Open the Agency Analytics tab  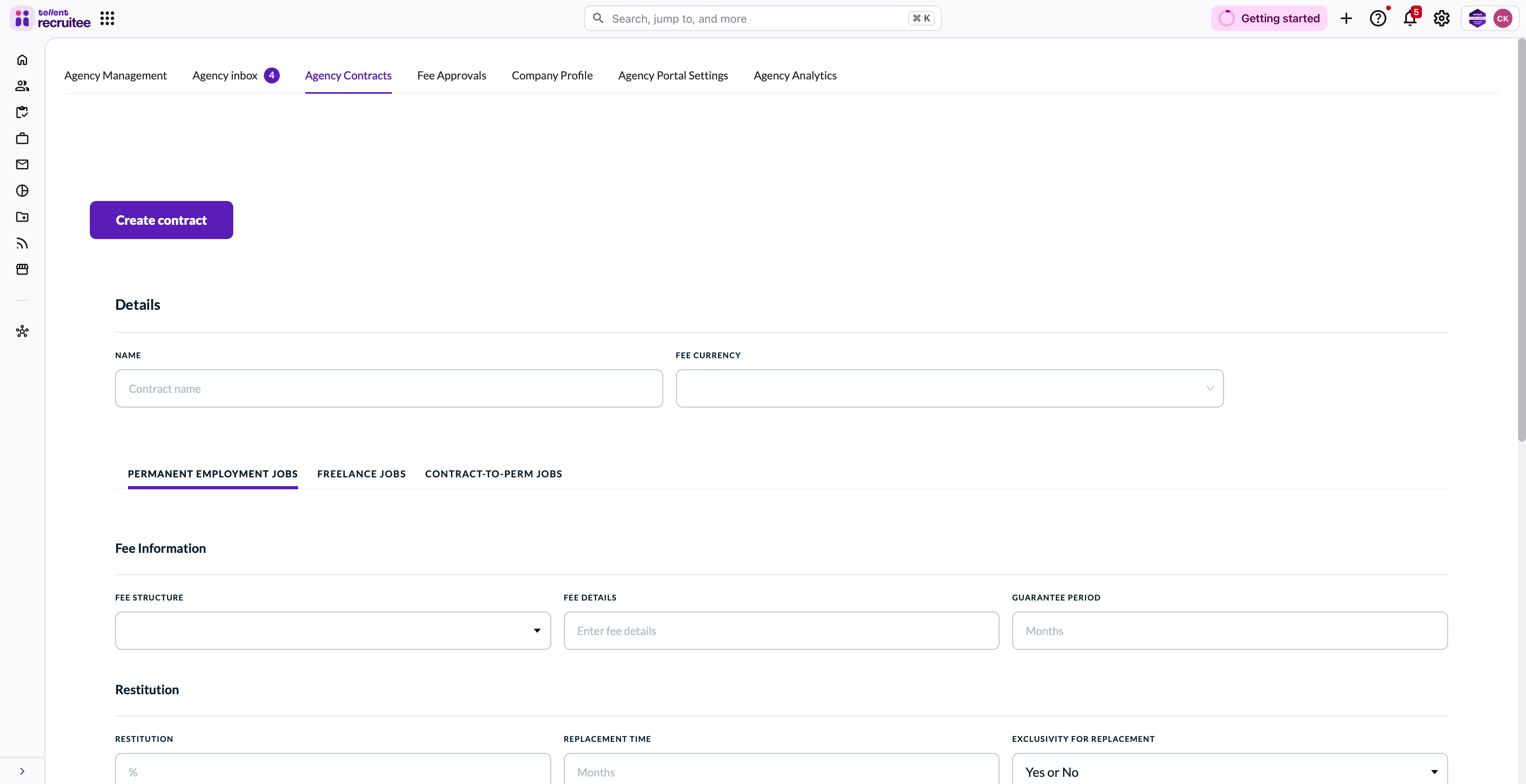tap(795, 76)
